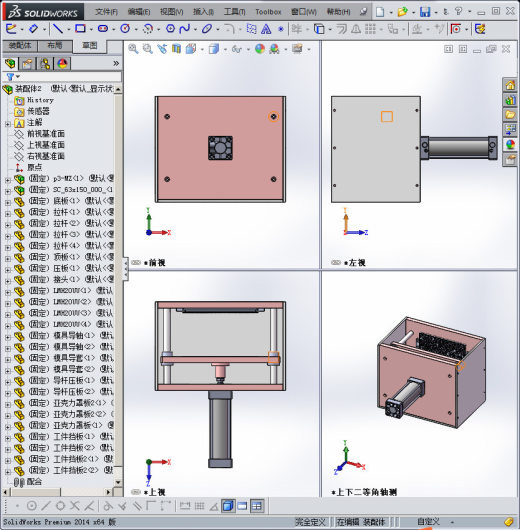
Task: Toggle the link views icon beside 上视
Action: pyautogui.click(x=136, y=492)
